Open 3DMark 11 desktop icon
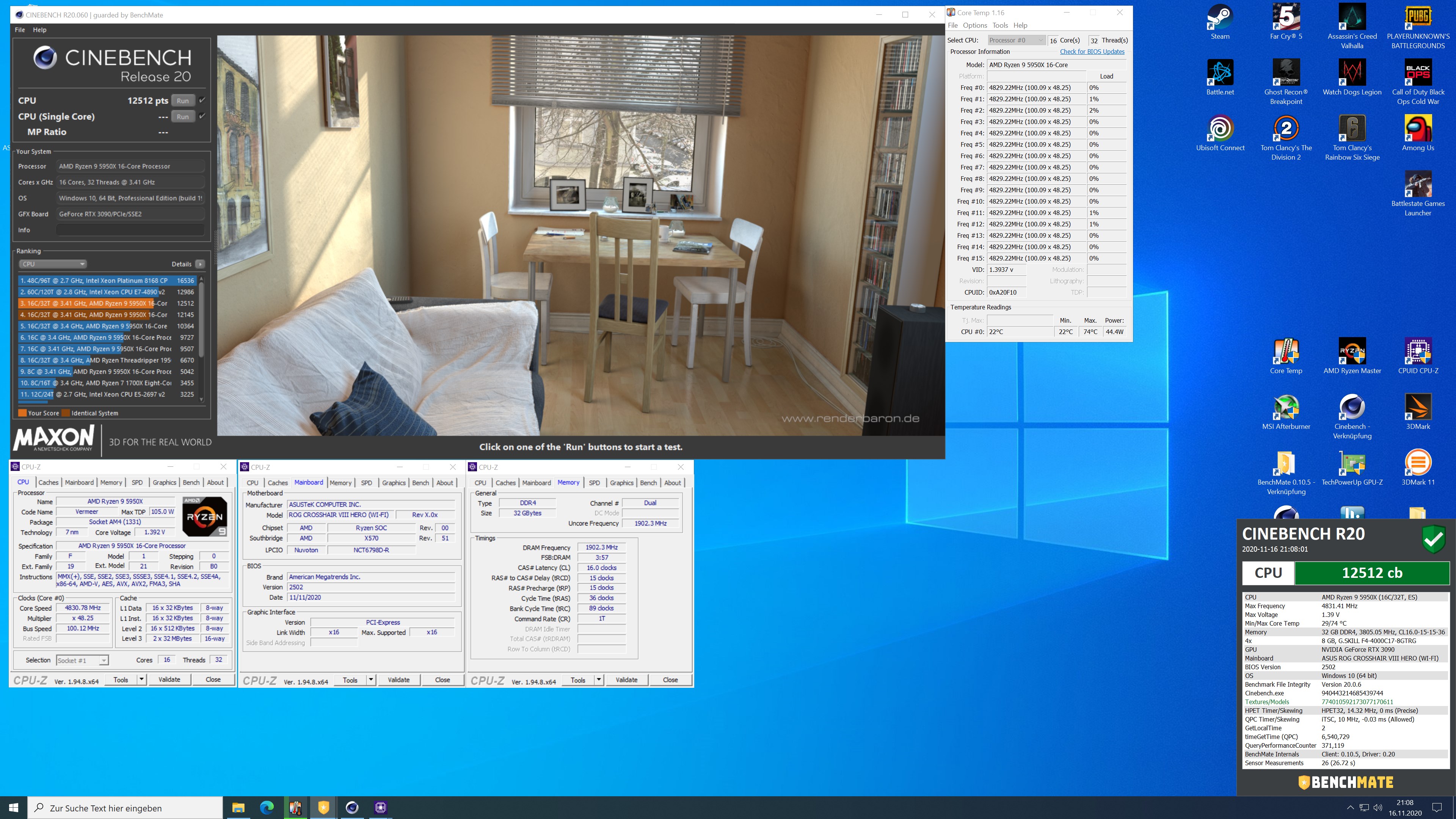 pyautogui.click(x=1418, y=468)
